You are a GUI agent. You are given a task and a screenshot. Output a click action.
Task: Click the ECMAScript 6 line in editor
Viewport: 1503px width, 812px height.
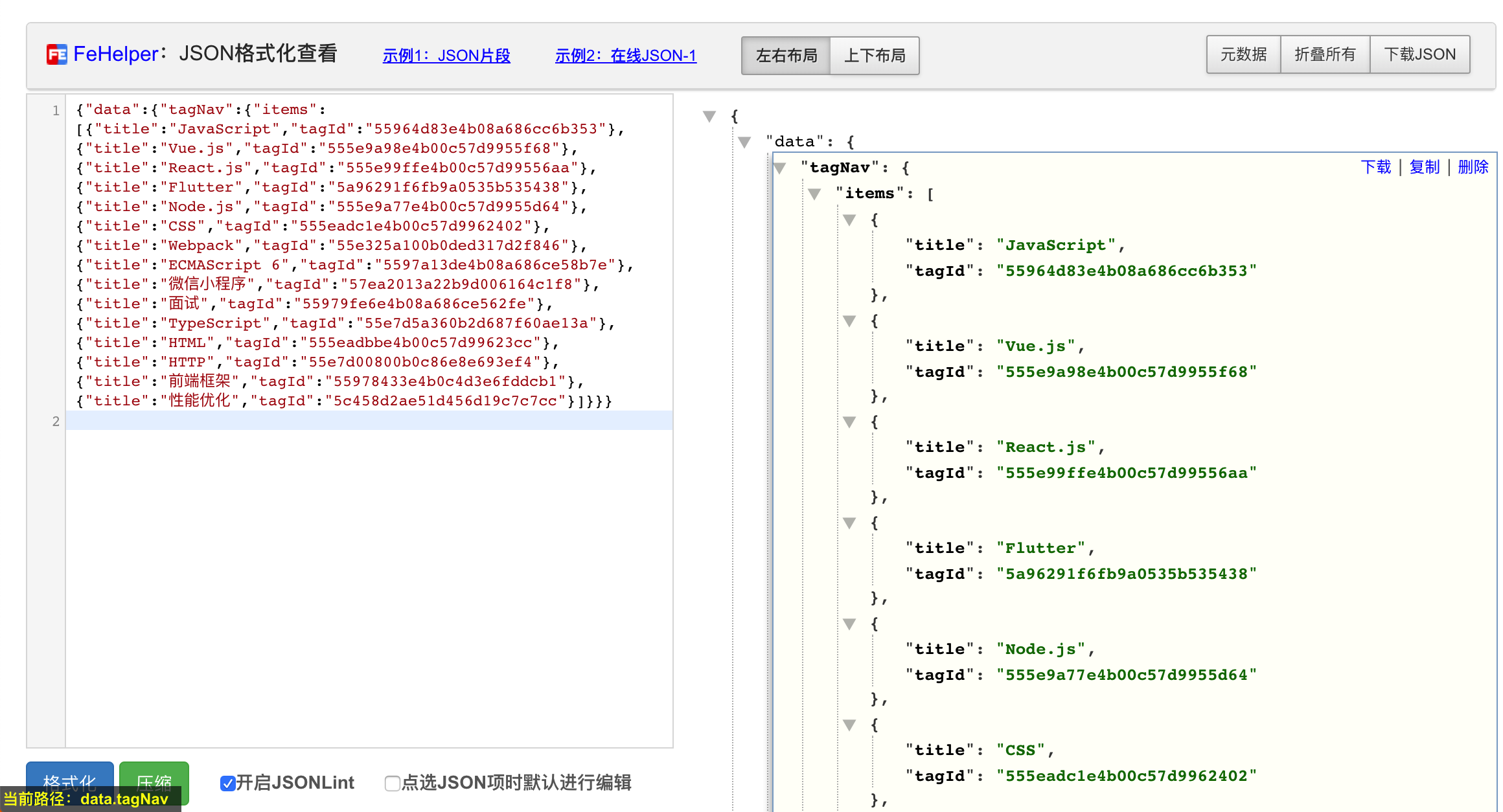(355, 265)
